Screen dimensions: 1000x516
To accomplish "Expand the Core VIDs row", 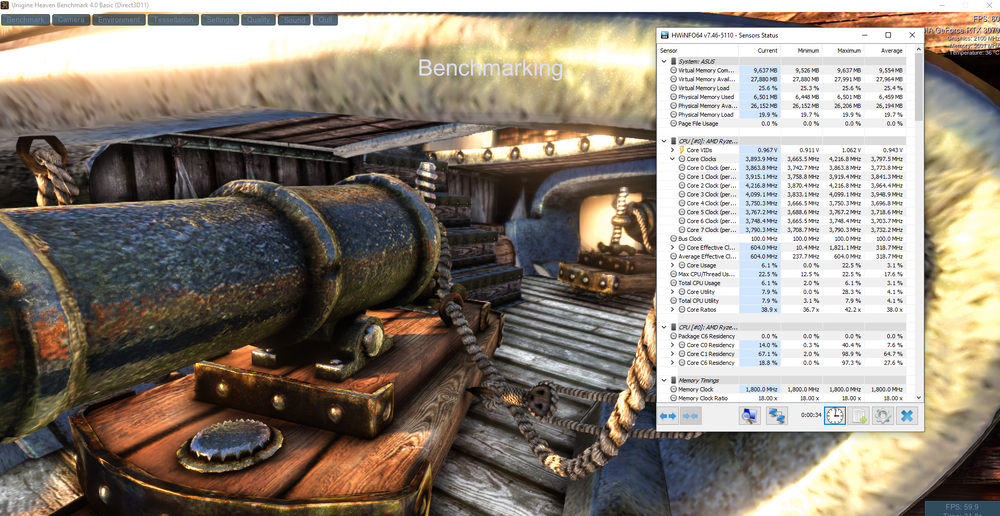I will tap(672, 150).
